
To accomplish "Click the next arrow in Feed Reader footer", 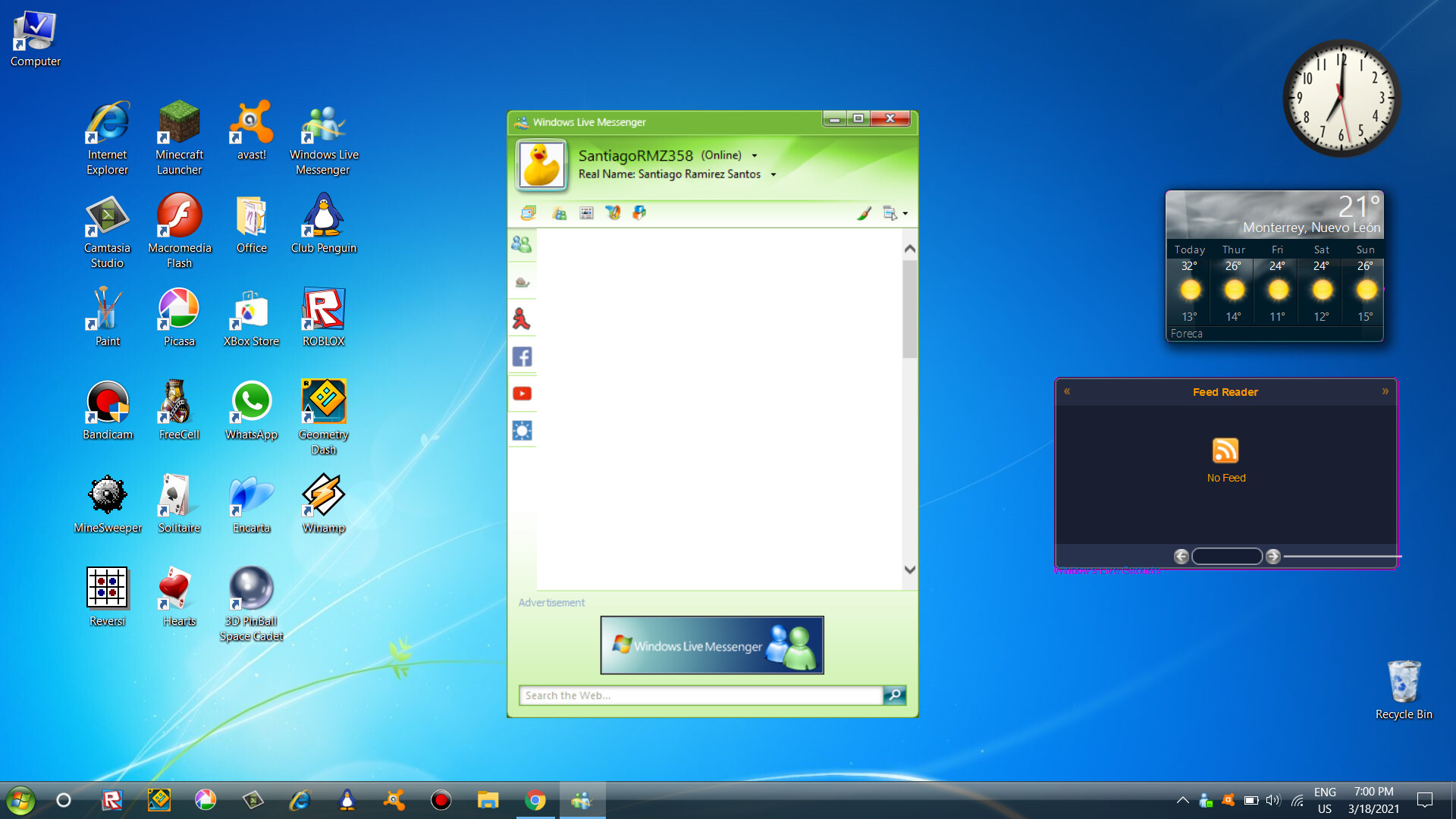I will pos(1273,557).
